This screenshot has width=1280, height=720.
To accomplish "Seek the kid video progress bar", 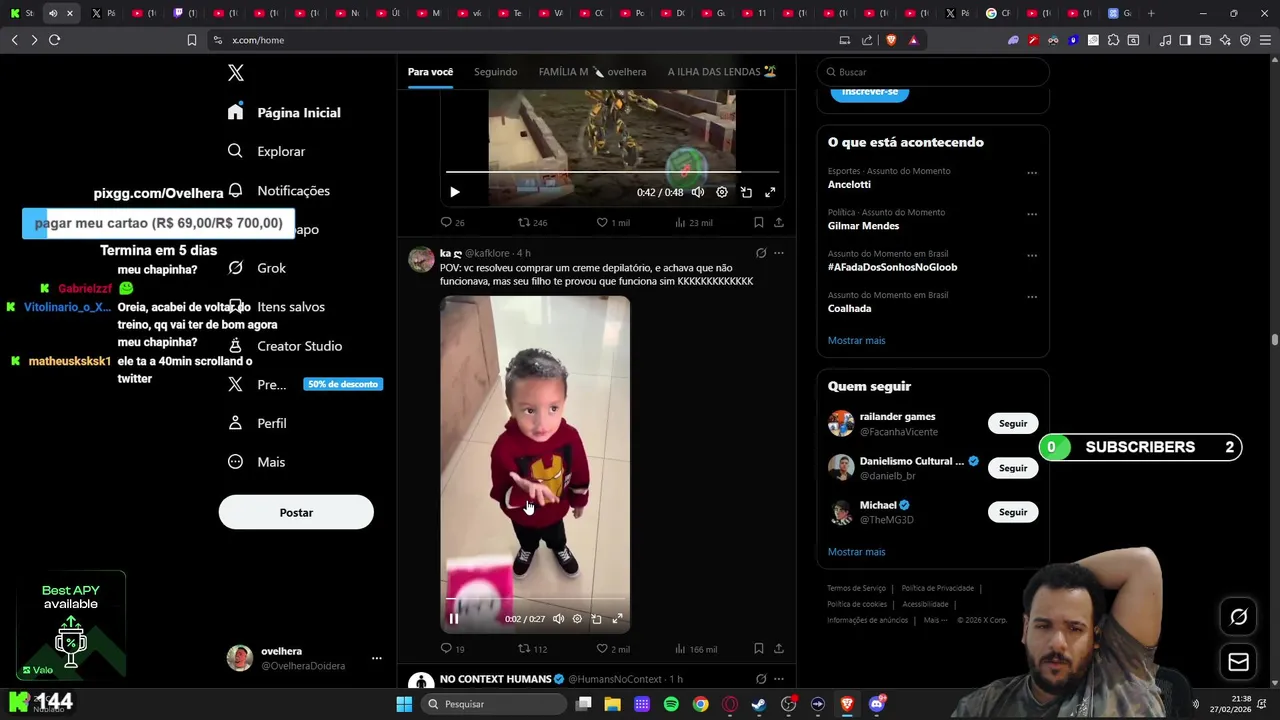I will pyautogui.click(x=535, y=599).
